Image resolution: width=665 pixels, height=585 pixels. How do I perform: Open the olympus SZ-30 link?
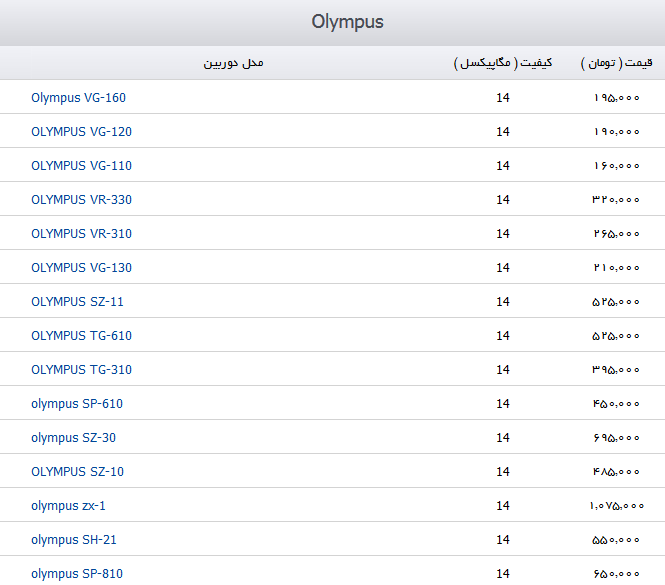(73, 438)
